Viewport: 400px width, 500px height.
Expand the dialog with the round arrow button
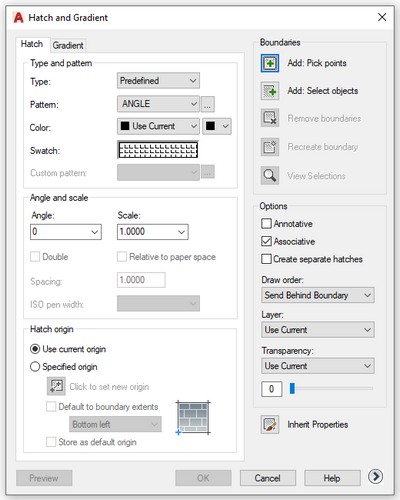[376, 477]
